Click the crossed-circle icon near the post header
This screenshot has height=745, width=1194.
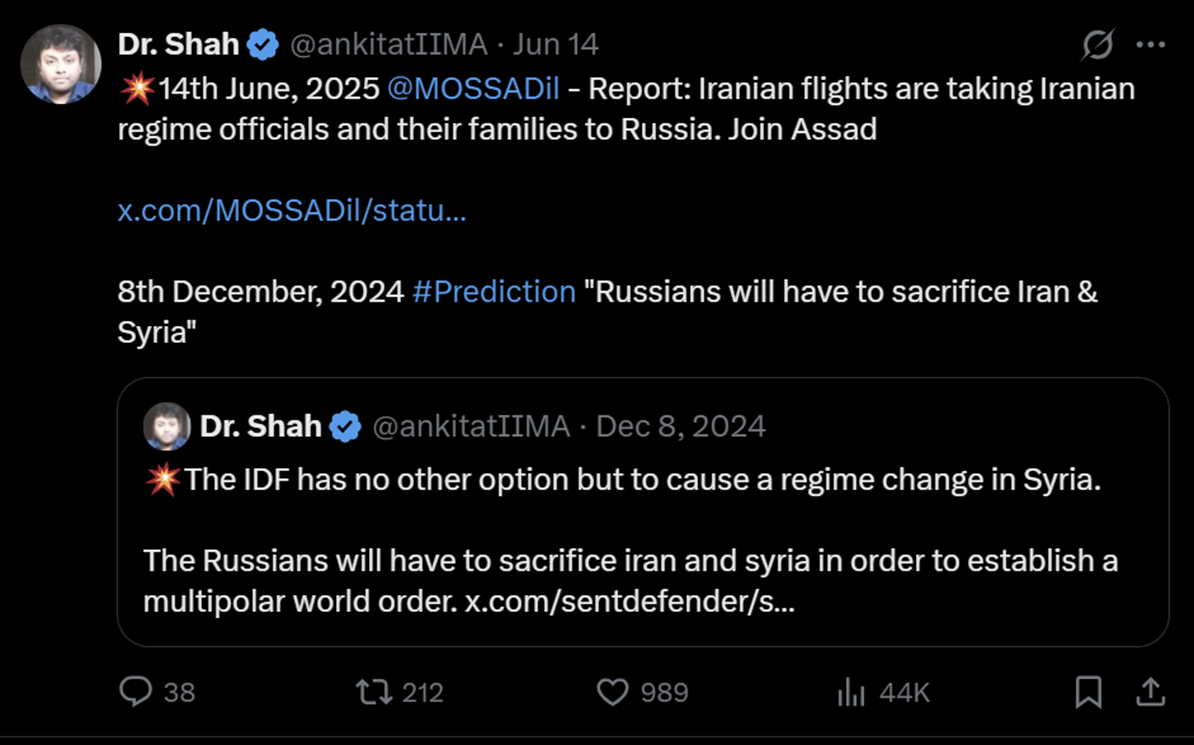pyautogui.click(x=1097, y=44)
